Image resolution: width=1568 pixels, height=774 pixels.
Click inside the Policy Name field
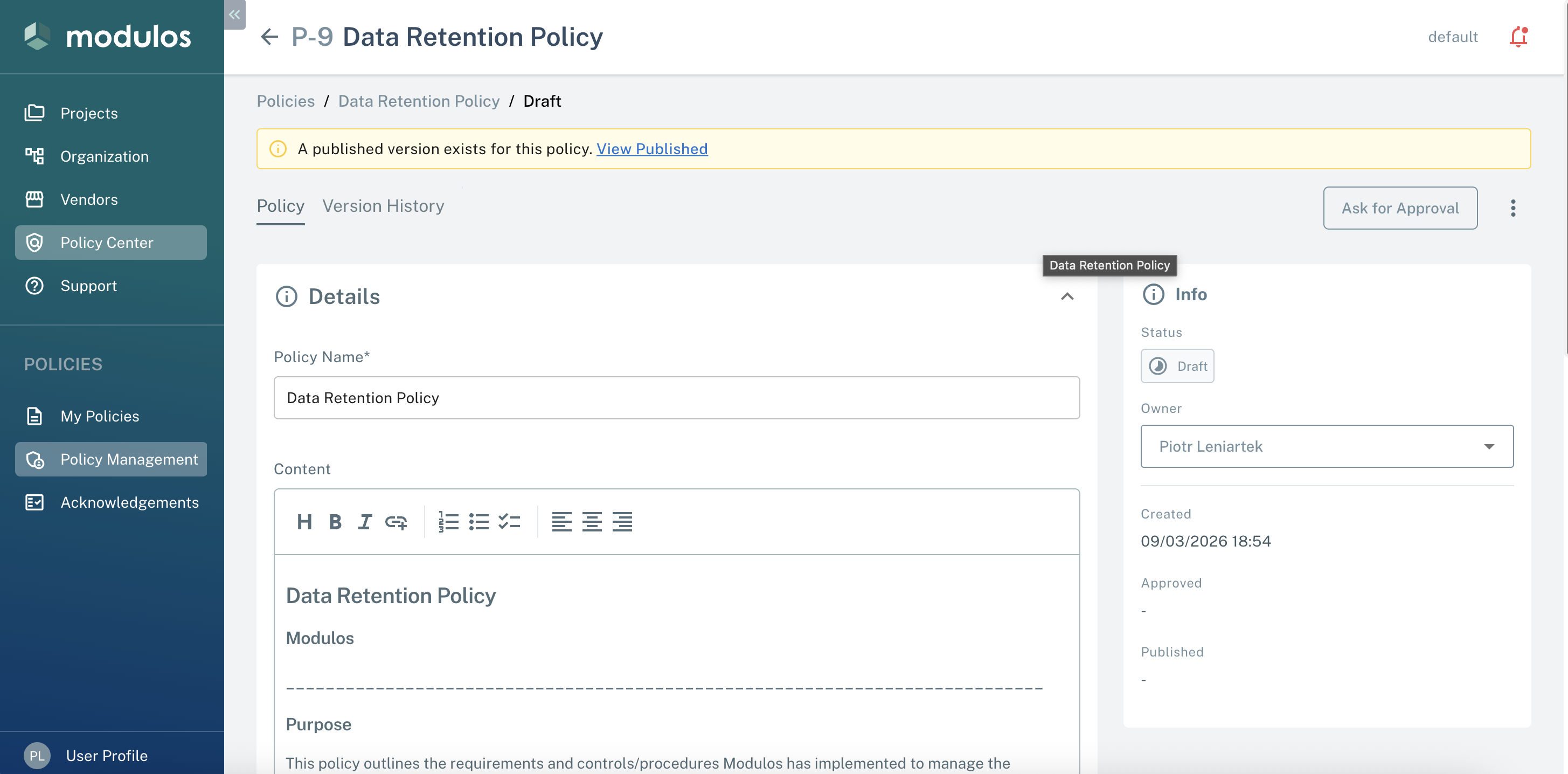pos(677,398)
